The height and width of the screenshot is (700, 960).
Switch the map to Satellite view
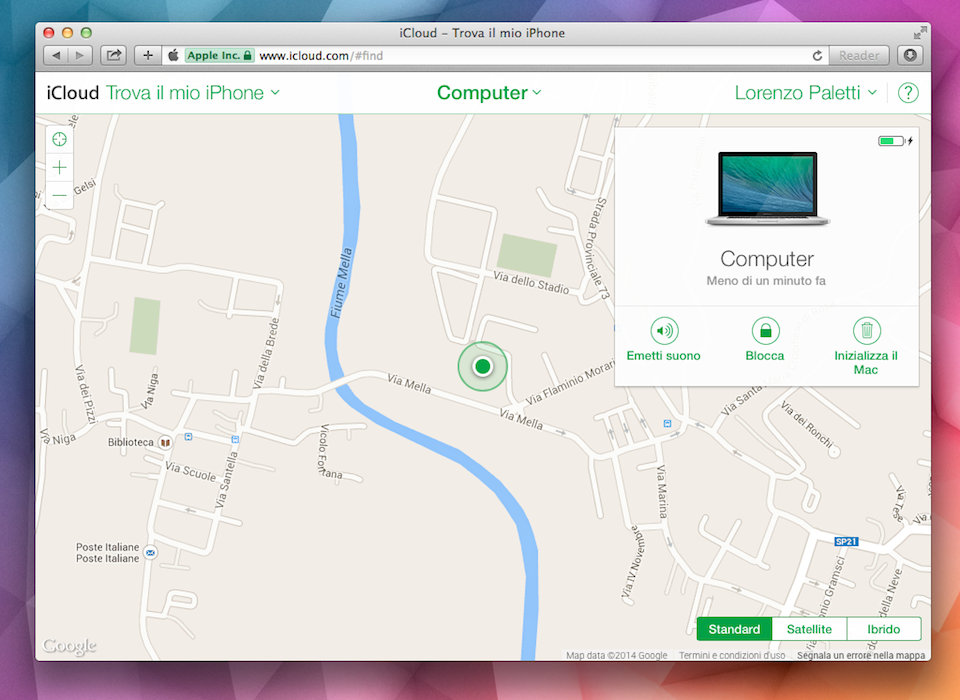809,629
